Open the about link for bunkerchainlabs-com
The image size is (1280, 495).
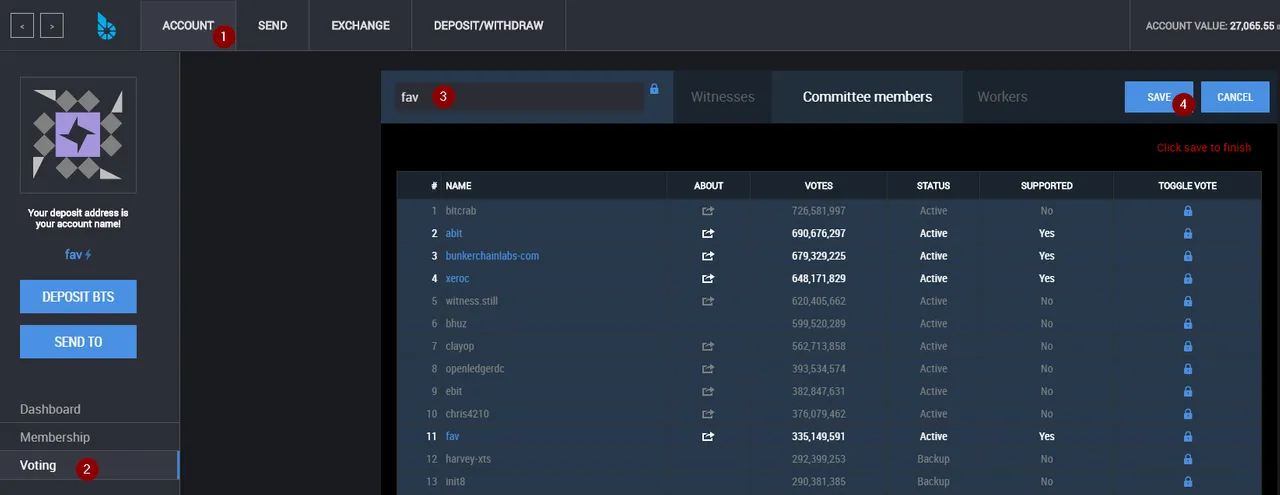[708, 256]
